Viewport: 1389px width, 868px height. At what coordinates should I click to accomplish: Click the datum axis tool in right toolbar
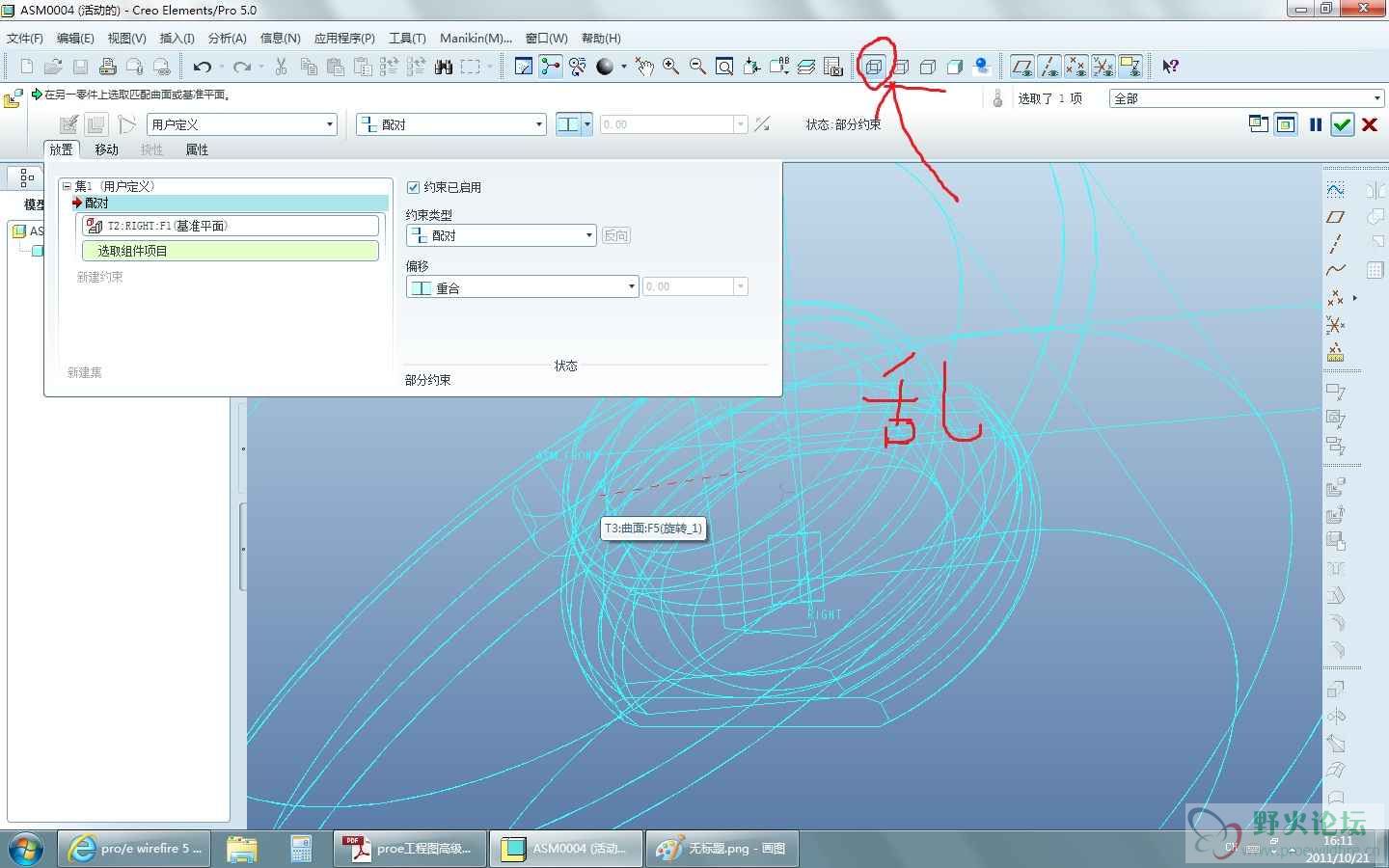click(1335, 243)
